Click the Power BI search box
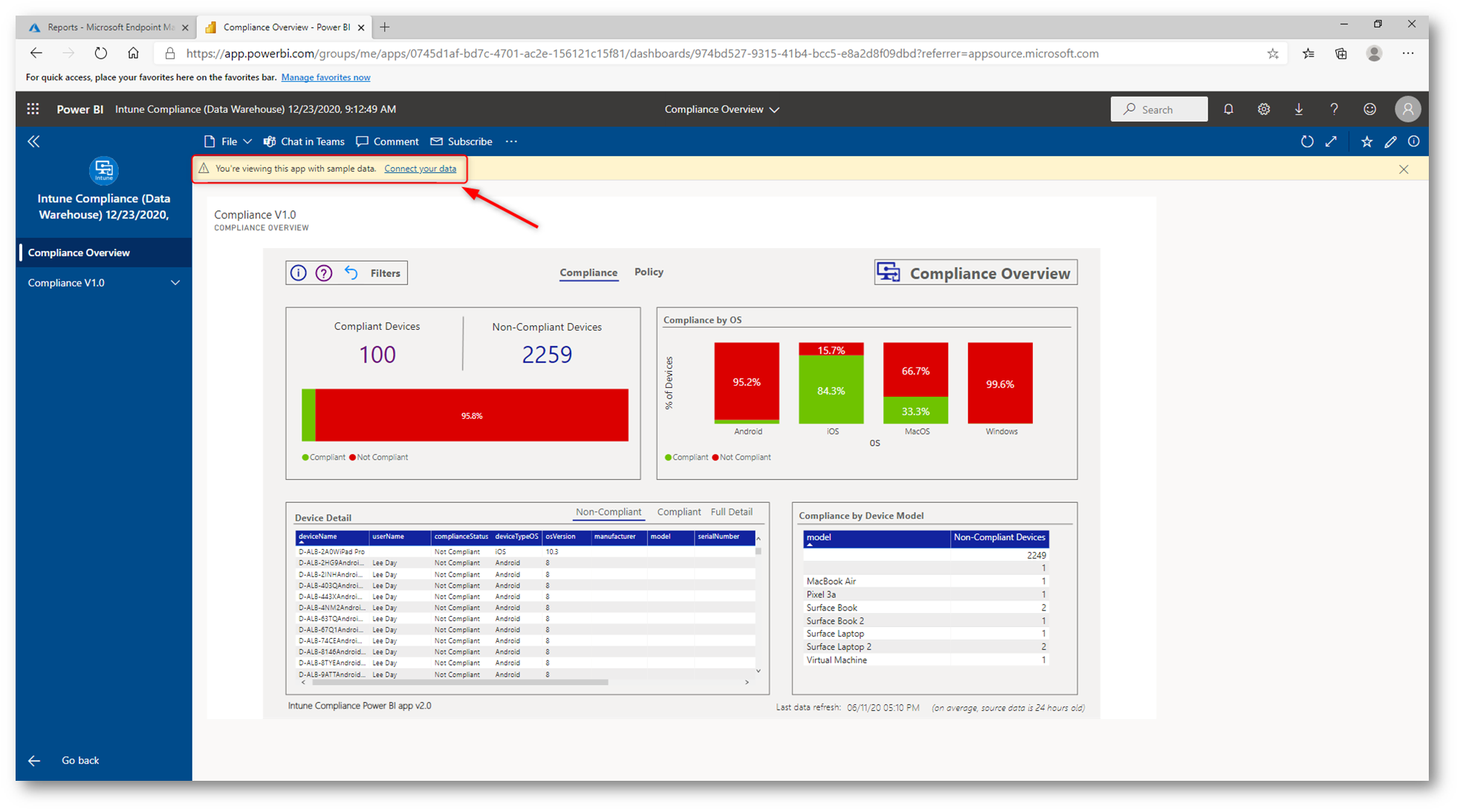This screenshot has width=1460, height=812. [1158, 109]
